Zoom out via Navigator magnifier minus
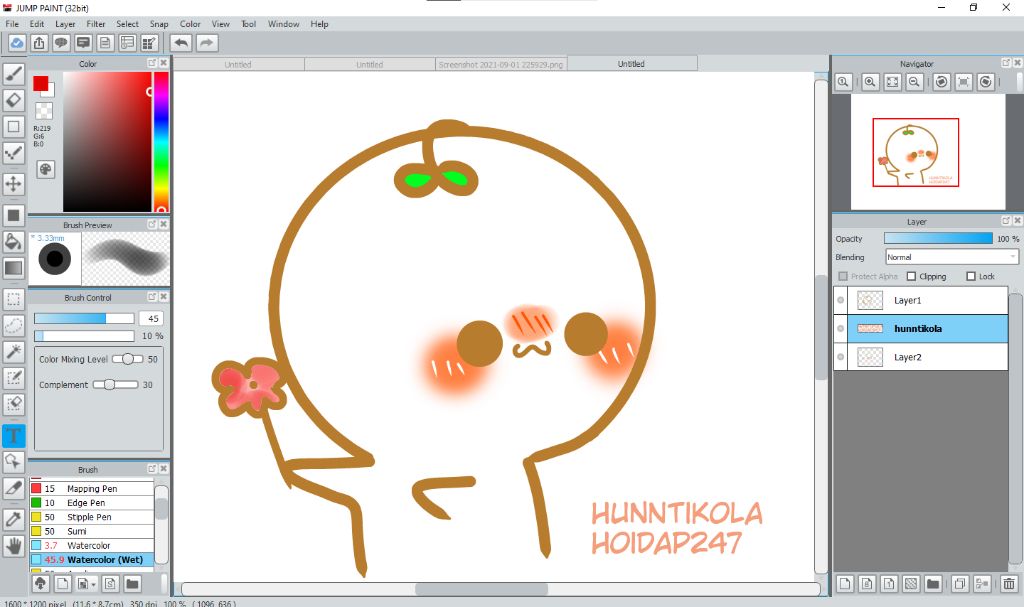This screenshot has width=1024, height=607. [x=914, y=82]
